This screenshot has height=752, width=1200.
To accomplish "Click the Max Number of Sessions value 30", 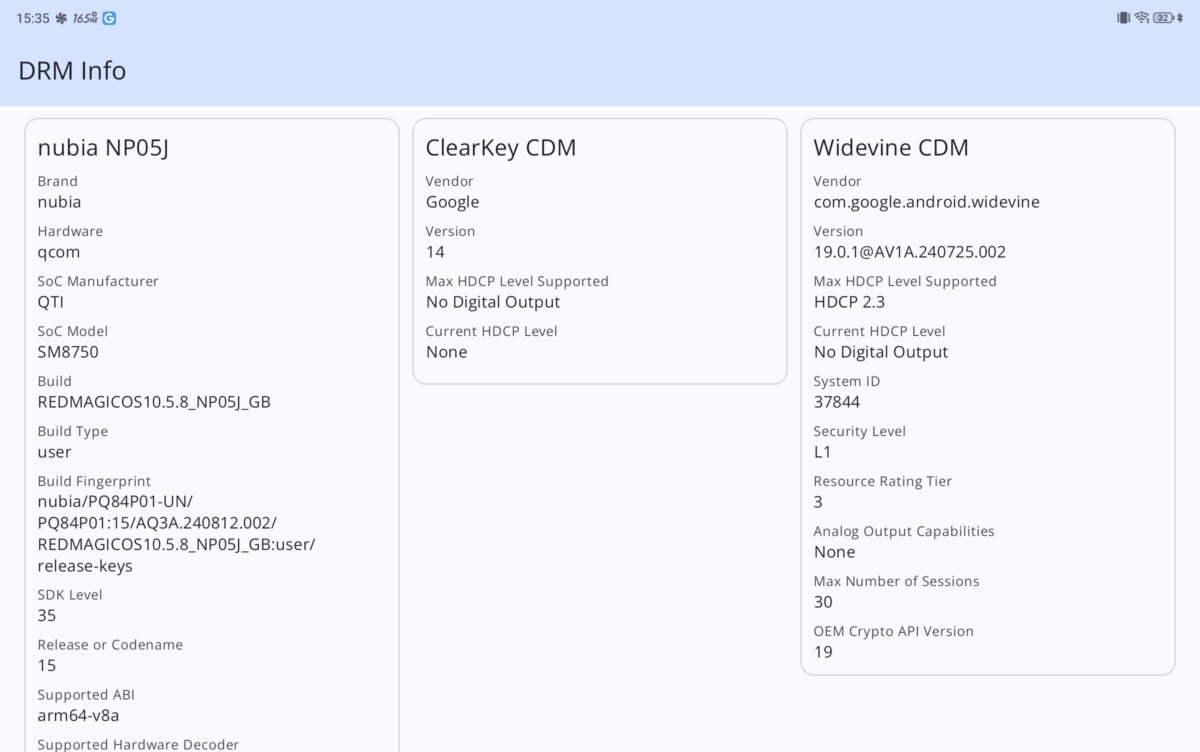I will pos(823,602).
